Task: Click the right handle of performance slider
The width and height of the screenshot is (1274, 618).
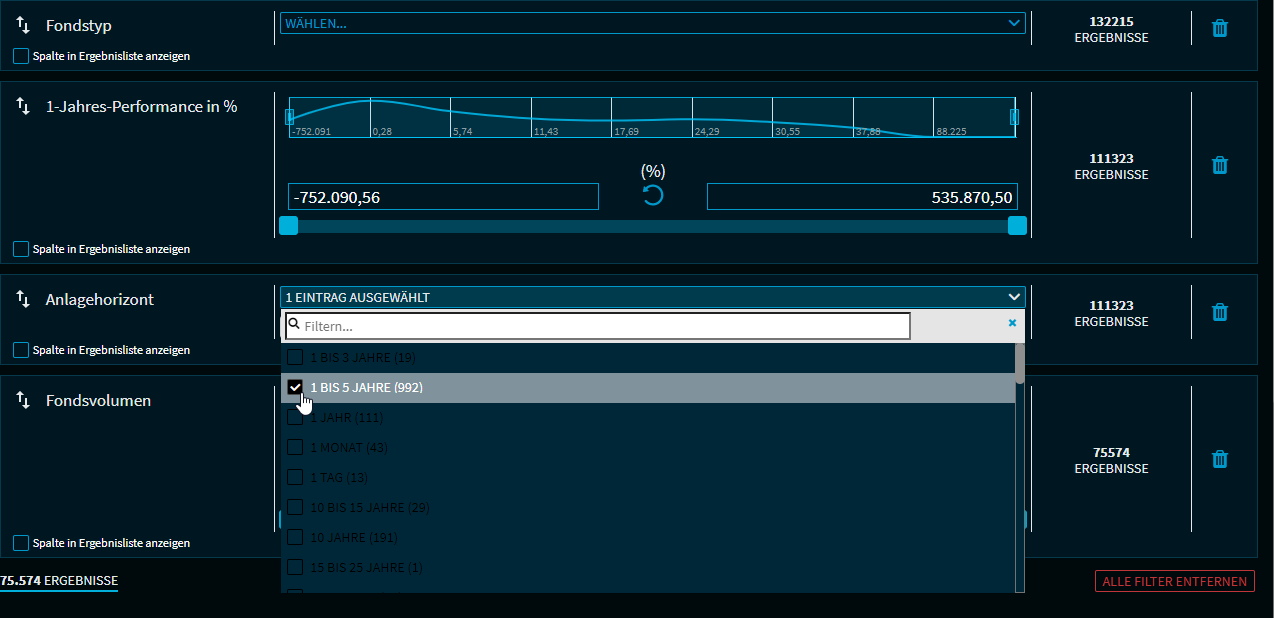Action: click(x=1017, y=226)
